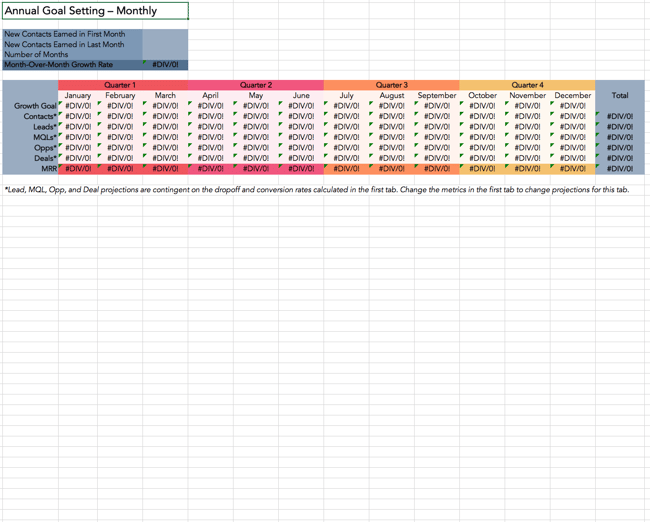This screenshot has width=650, height=522.
Task: Click the New Contacts Earned in First Month label
Action: [65, 34]
